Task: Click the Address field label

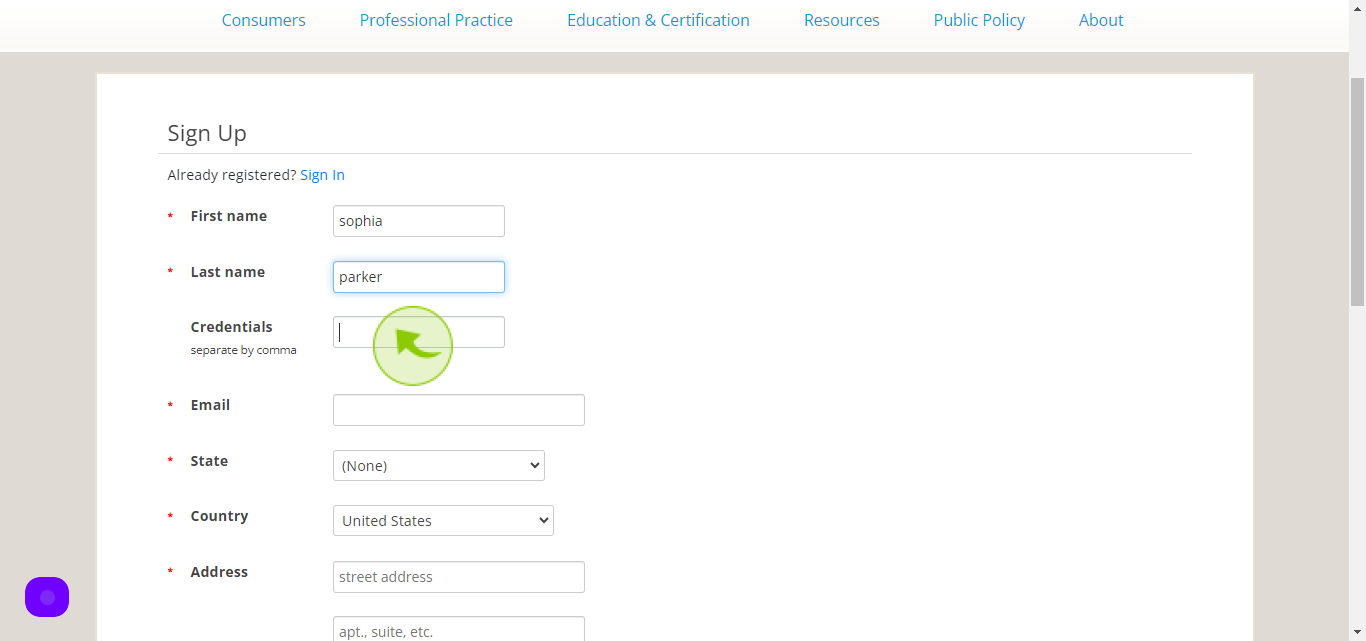Action: (x=219, y=572)
